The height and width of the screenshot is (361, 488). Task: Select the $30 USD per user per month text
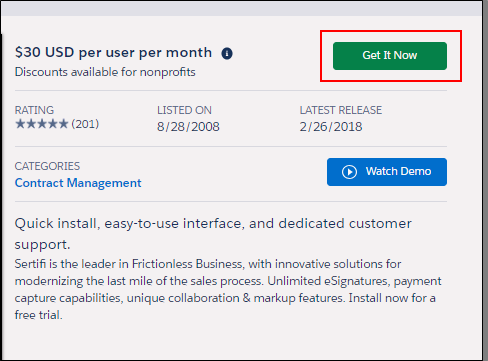(x=113, y=53)
